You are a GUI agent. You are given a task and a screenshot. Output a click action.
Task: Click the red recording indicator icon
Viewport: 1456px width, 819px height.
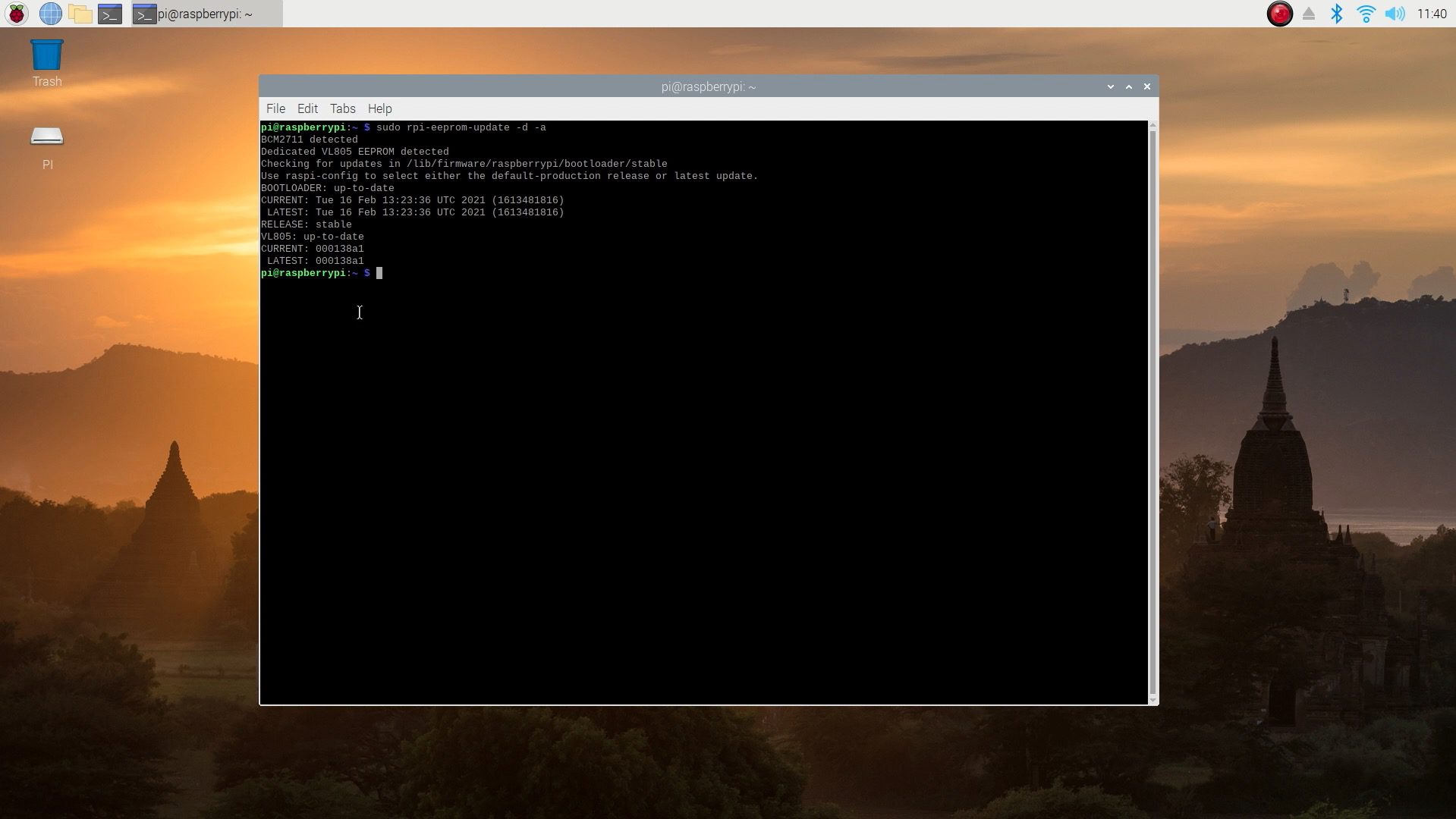pyautogui.click(x=1279, y=14)
